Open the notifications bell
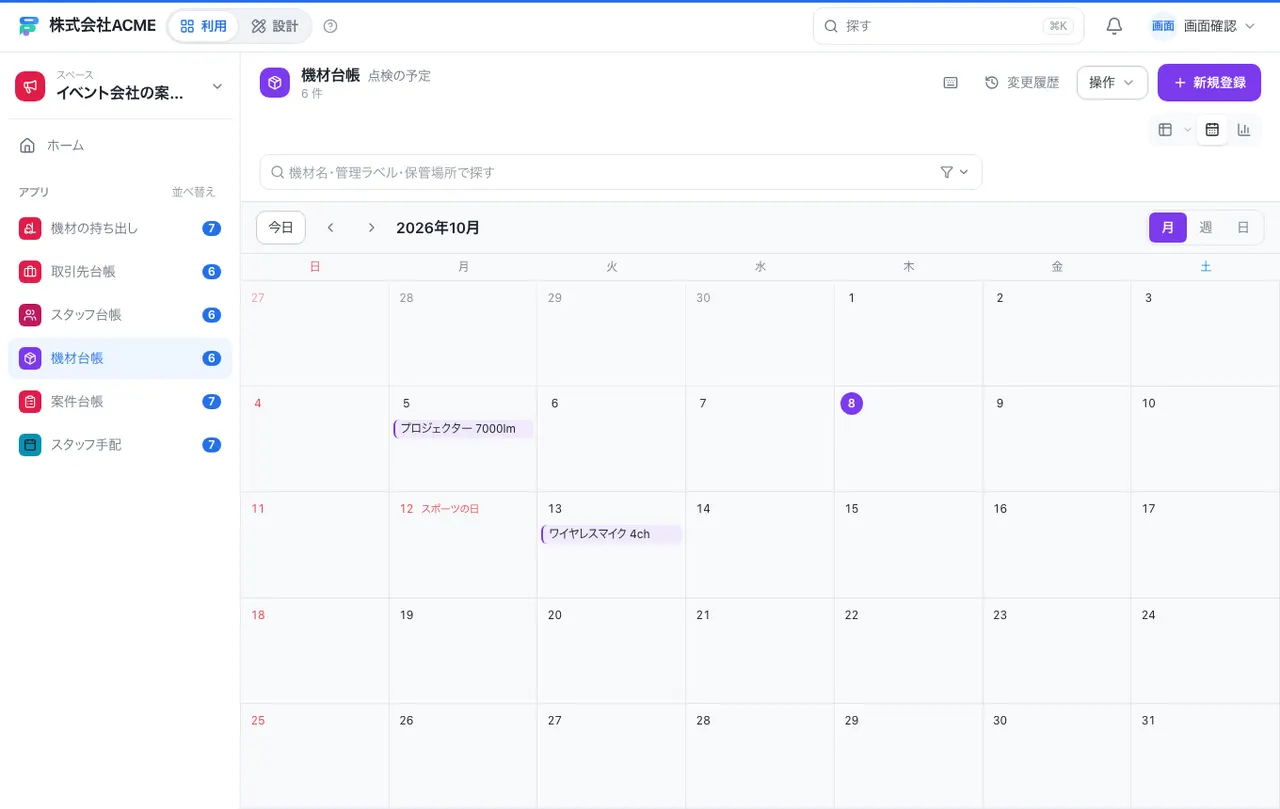The image size is (1280, 809). (x=1114, y=26)
